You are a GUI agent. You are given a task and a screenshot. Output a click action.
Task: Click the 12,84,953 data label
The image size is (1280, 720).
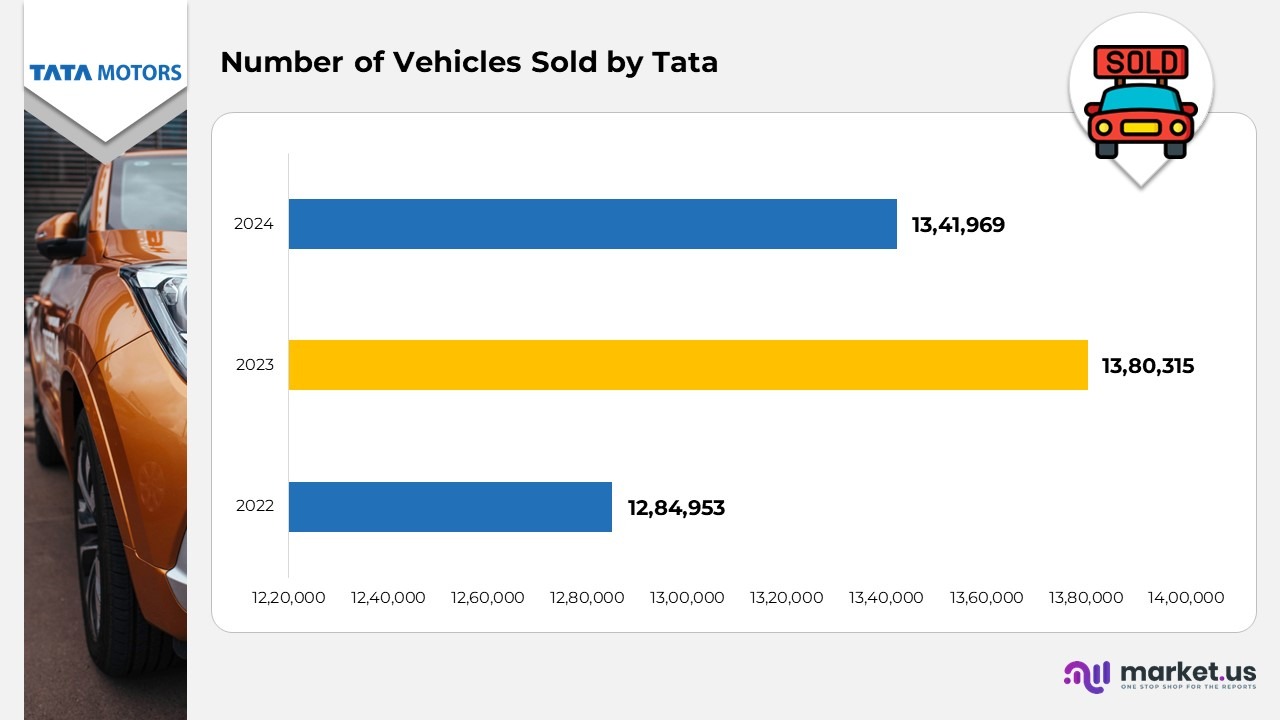point(676,508)
